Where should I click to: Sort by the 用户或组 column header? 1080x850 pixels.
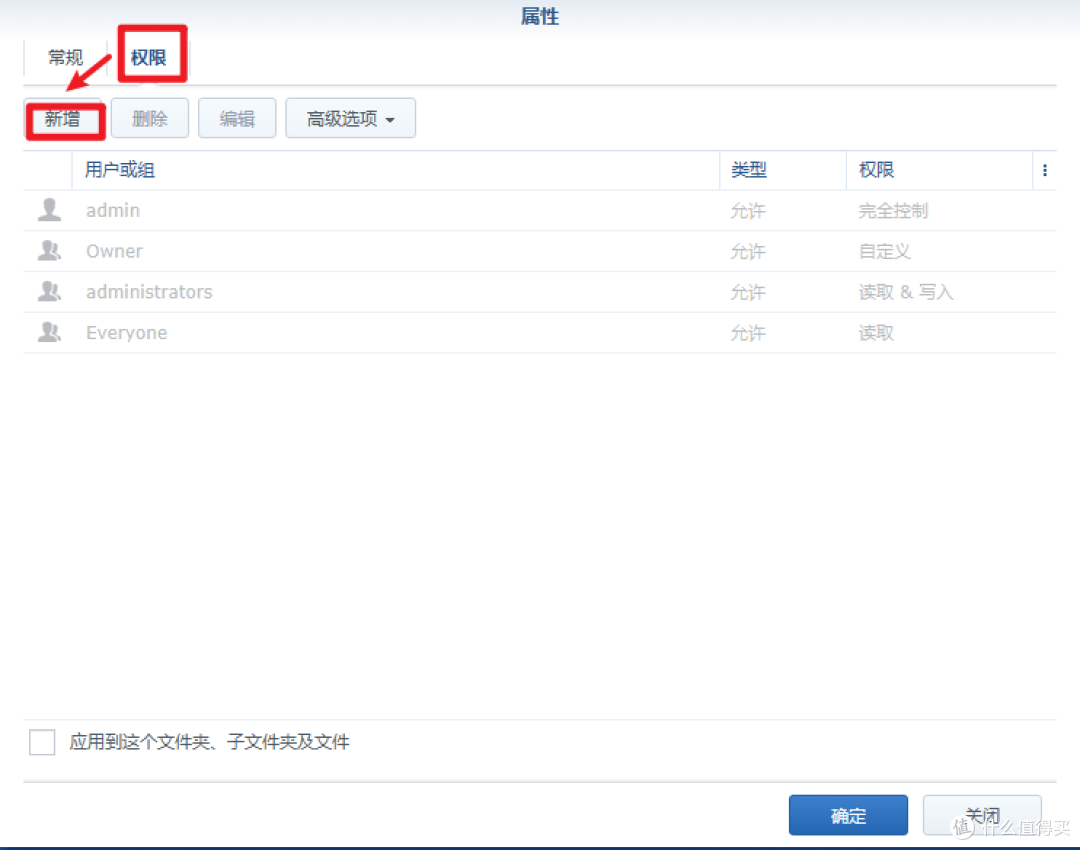[x=118, y=170]
